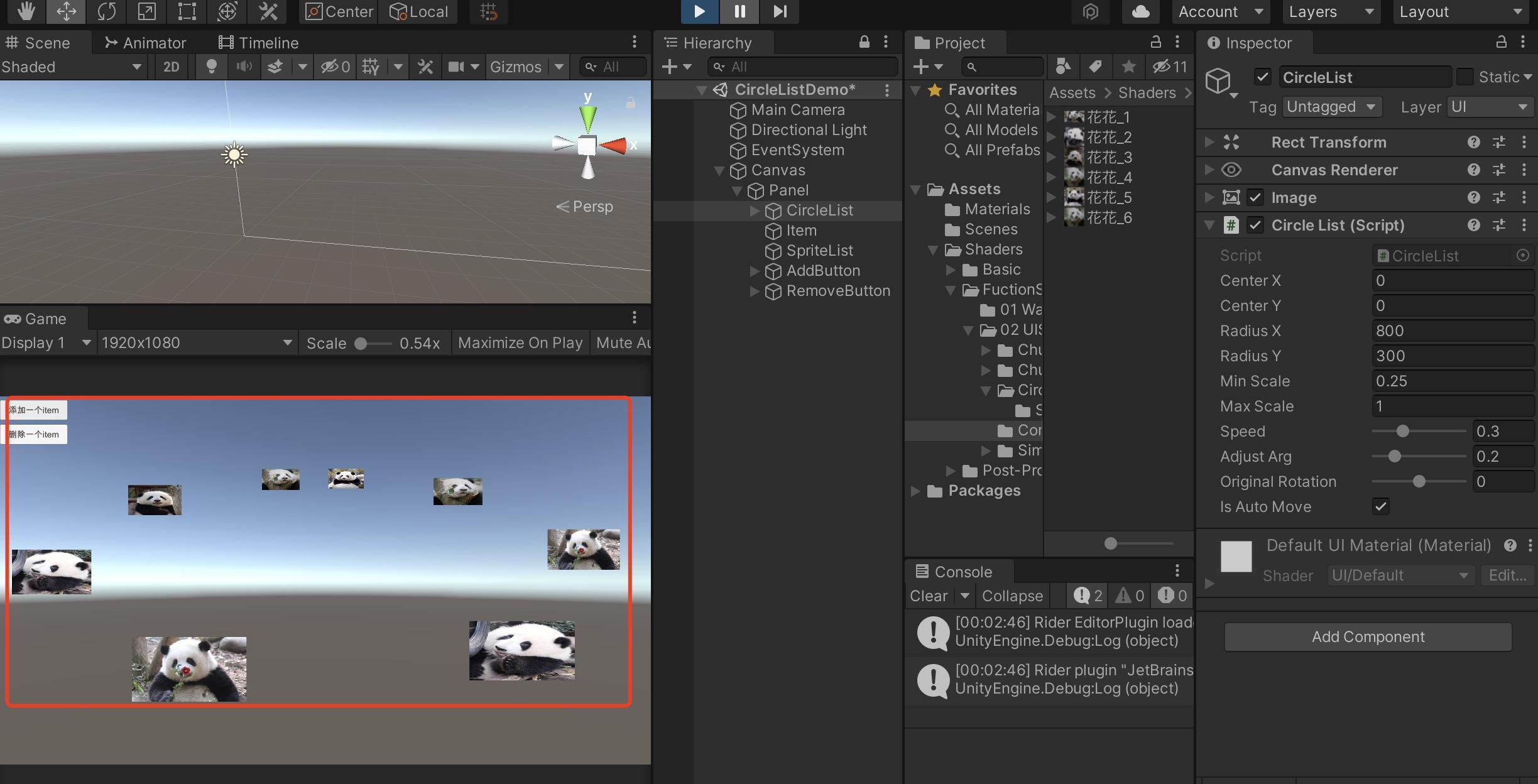Switch to the Timeline tab
Viewport: 1538px width, 784px height.
click(258, 43)
